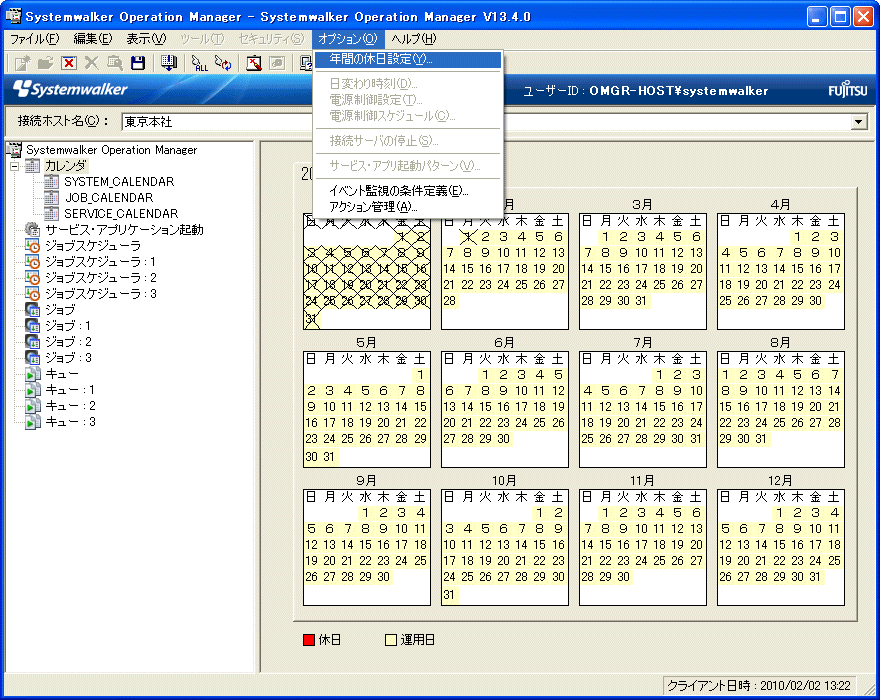This screenshot has width=880, height=700.
Task: Click the ジョブスケジューラ clock icon without number
Action: (33, 246)
